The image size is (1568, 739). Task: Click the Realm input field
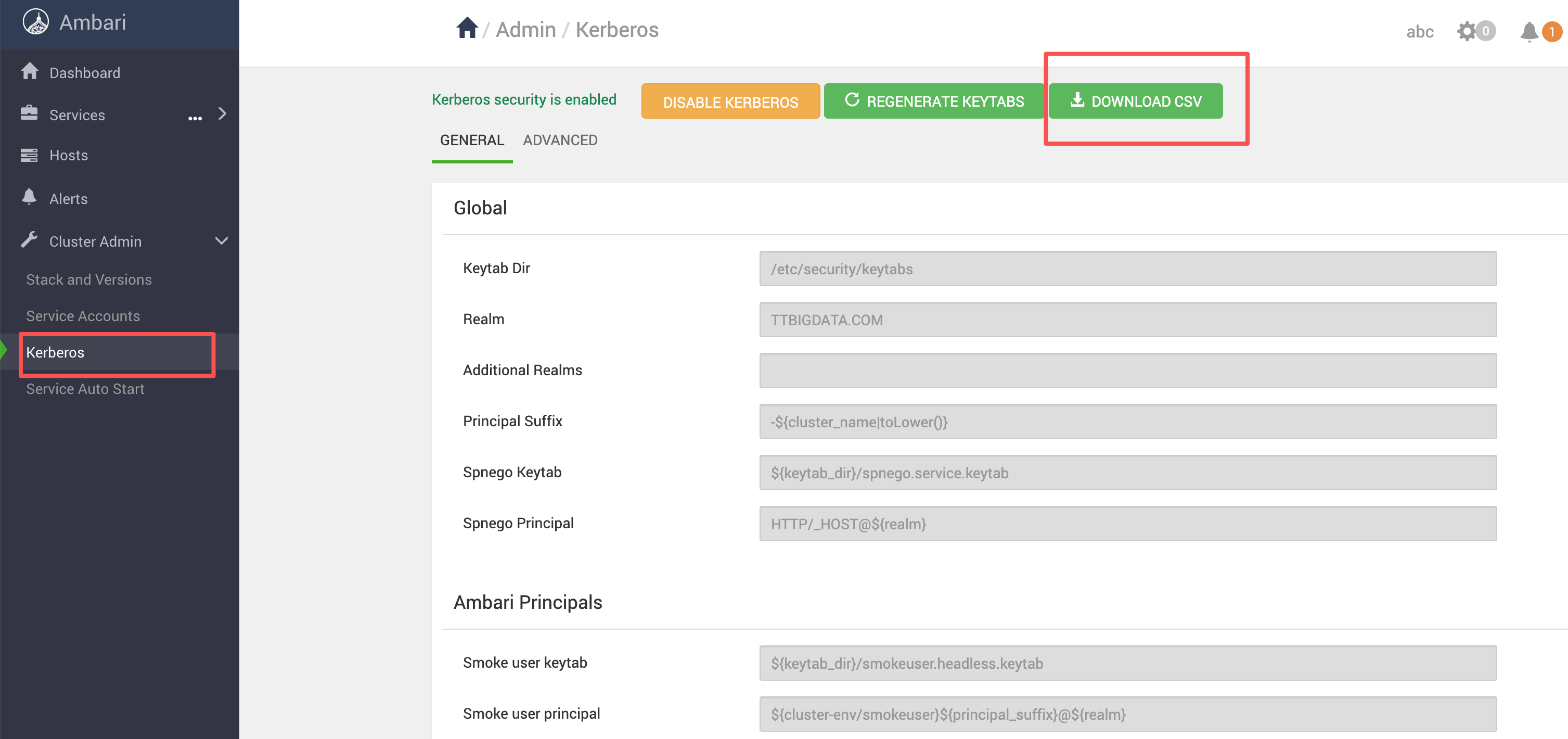(1127, 320)
